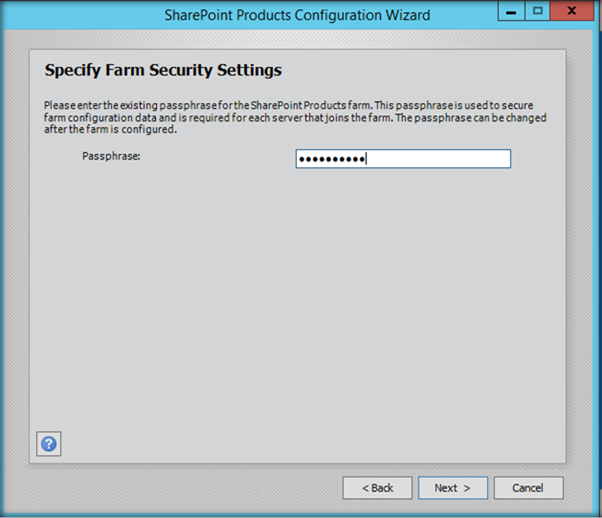This screenshot has width=602, height=518.
Task: Maximize the wizard window
Action: pos(537,11)
